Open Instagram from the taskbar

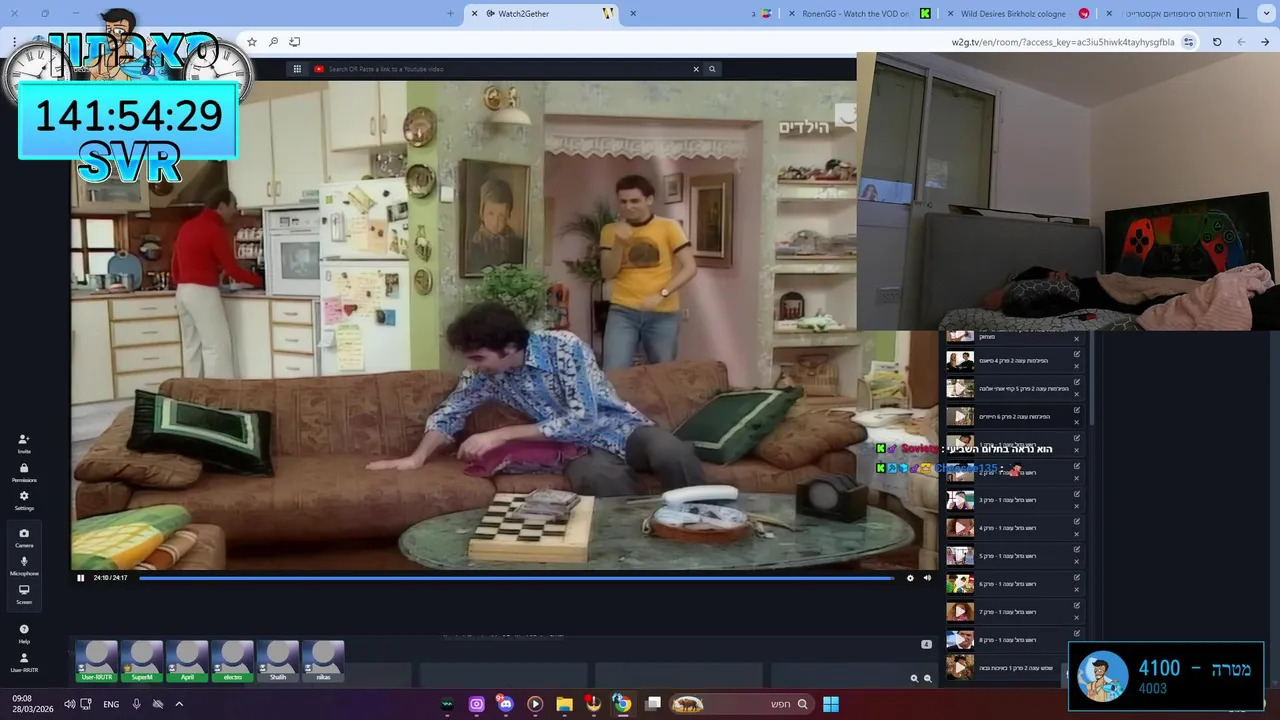pyautogui.click(x=476, y=704)
